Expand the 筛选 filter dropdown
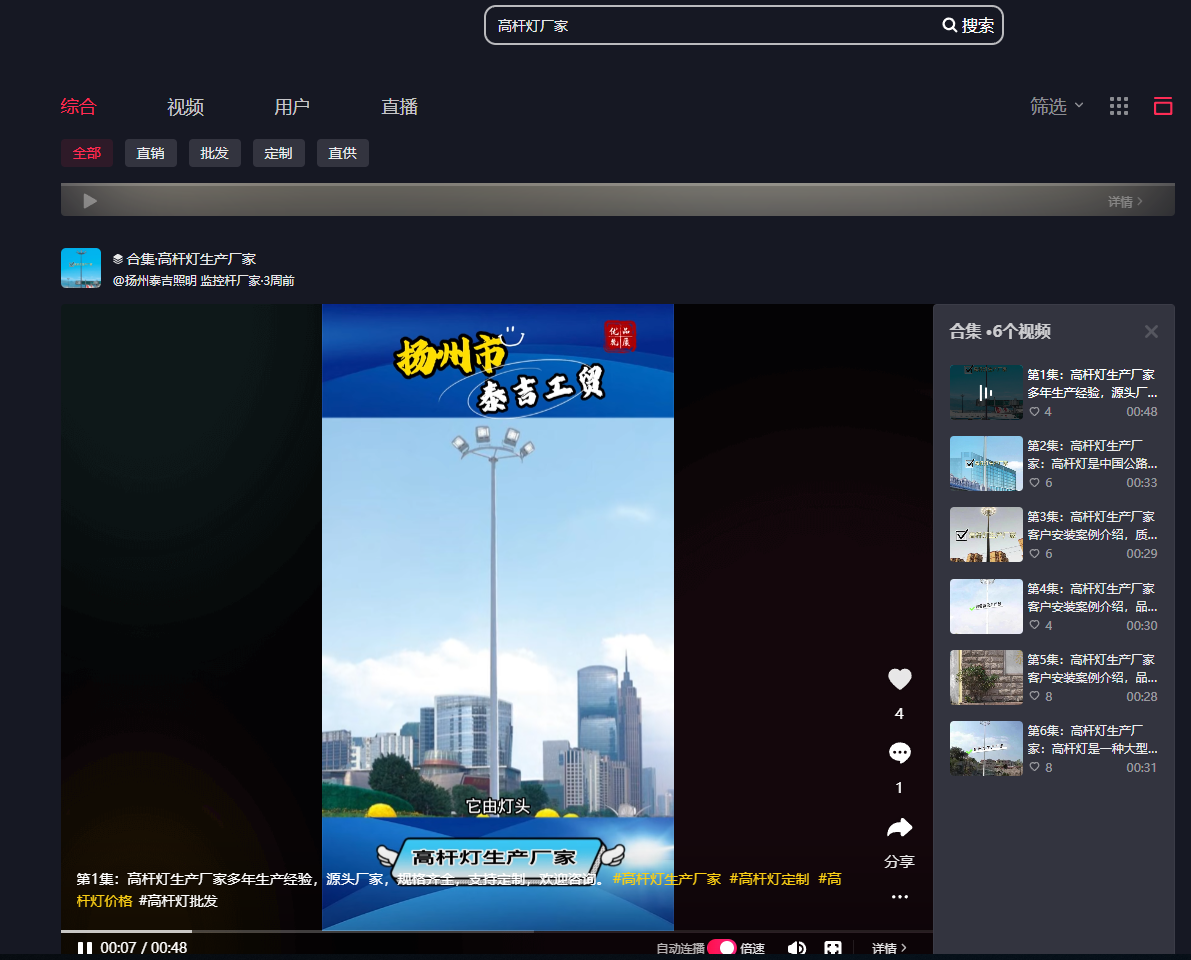Image resolution: width=1191 pixels, height=960 pixels. click(1056, 106)
